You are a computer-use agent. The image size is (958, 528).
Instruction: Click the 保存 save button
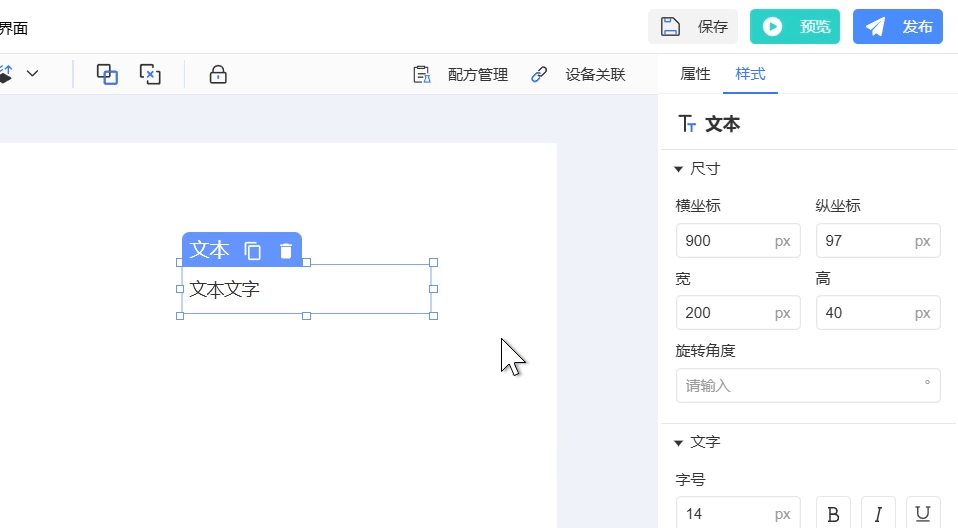tap(693, 27)
